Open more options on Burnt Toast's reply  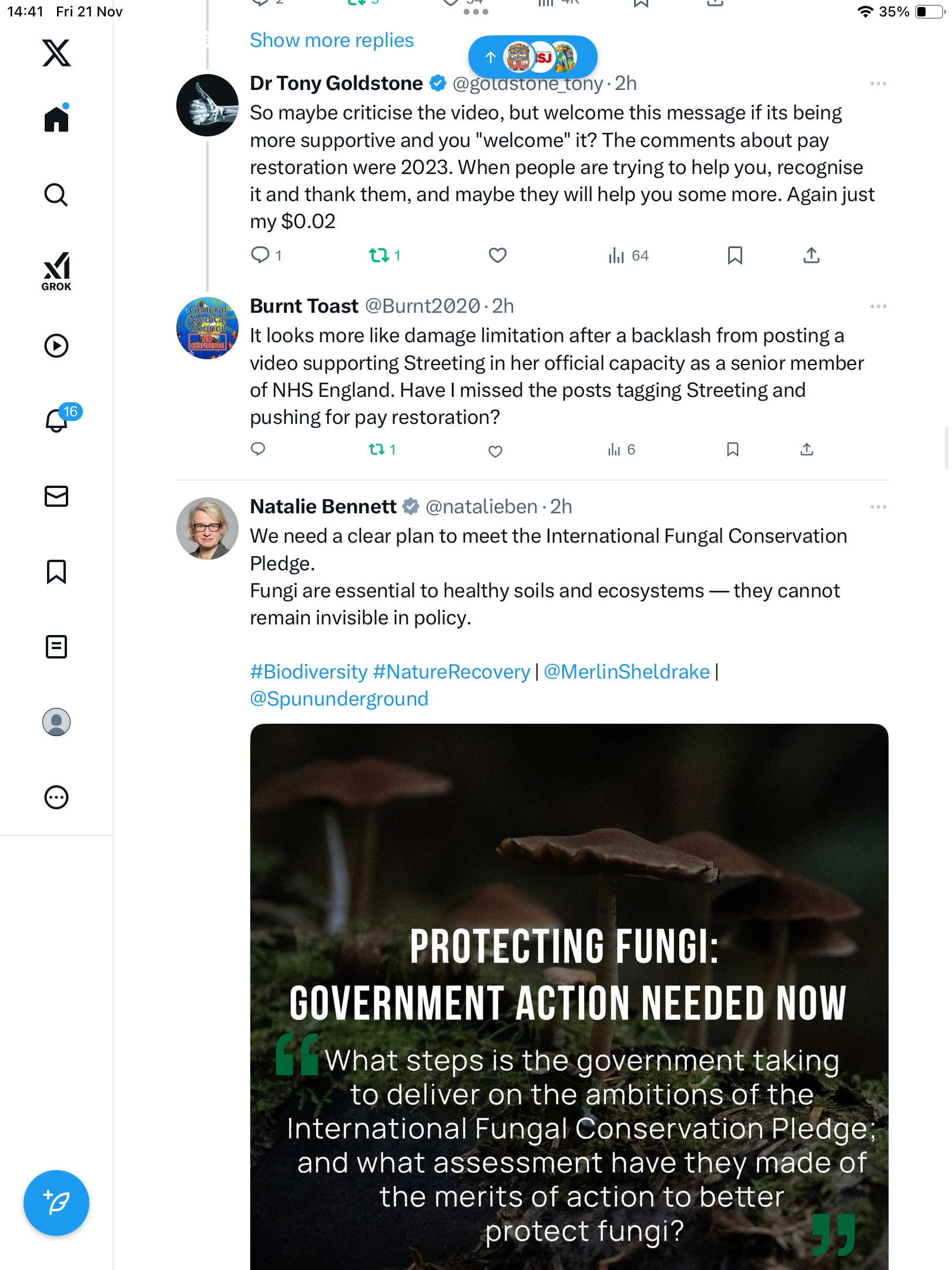point(878,306)
